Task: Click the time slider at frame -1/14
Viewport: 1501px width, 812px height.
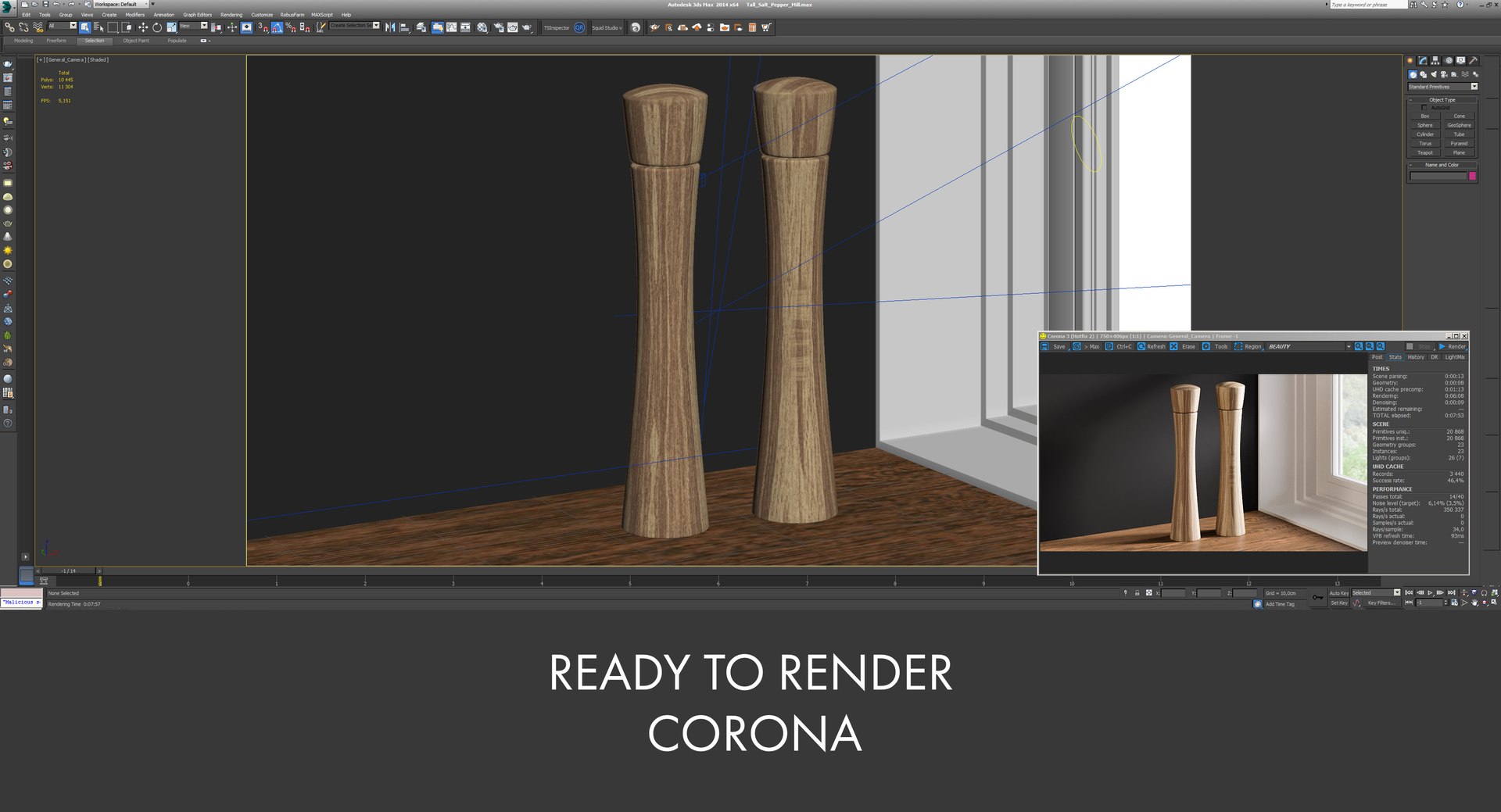Action: pos(69,571)
